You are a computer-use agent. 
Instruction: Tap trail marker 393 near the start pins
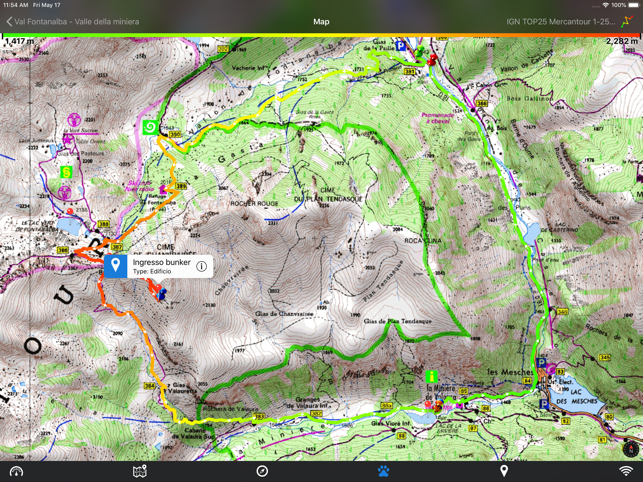[x=409, y=71]
